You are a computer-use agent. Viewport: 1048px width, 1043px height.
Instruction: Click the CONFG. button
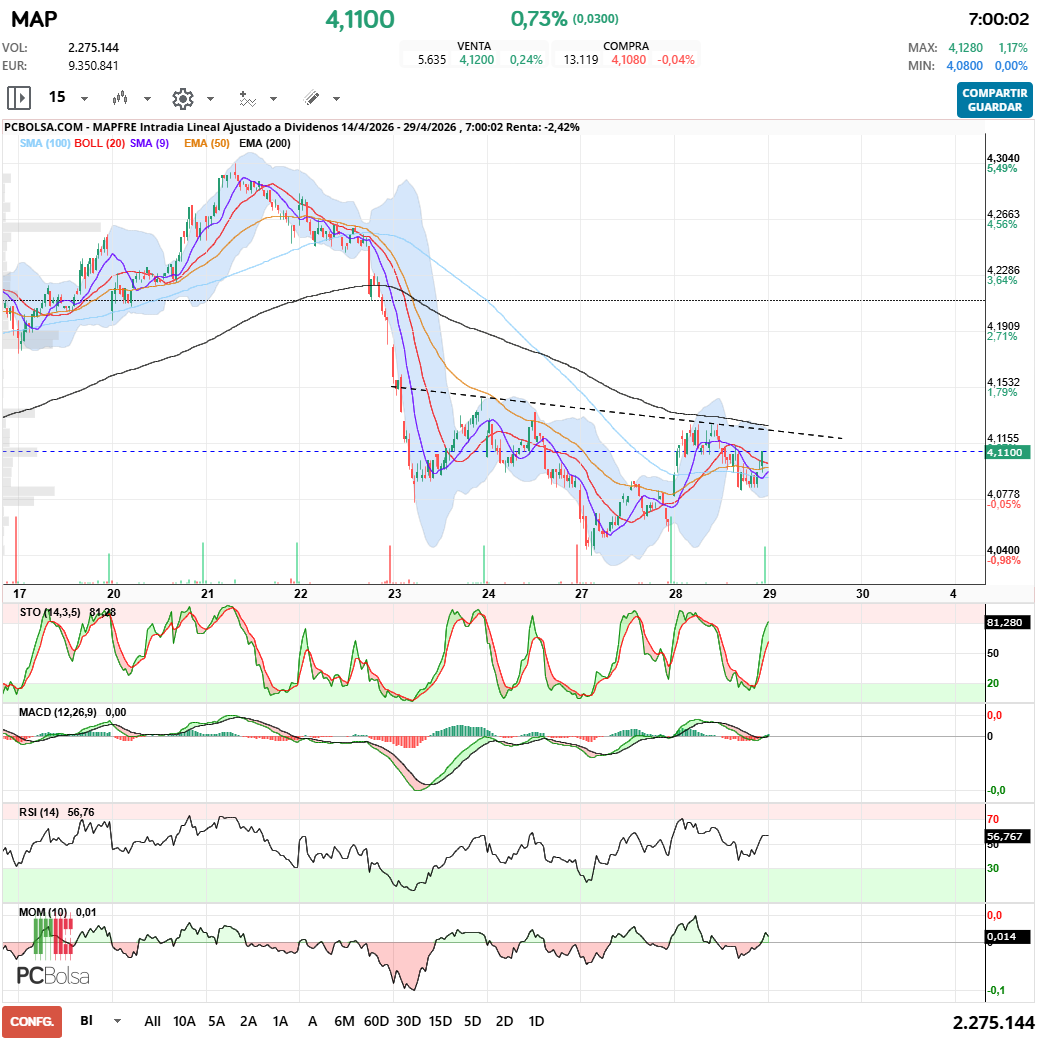(x=31, y=1022)
